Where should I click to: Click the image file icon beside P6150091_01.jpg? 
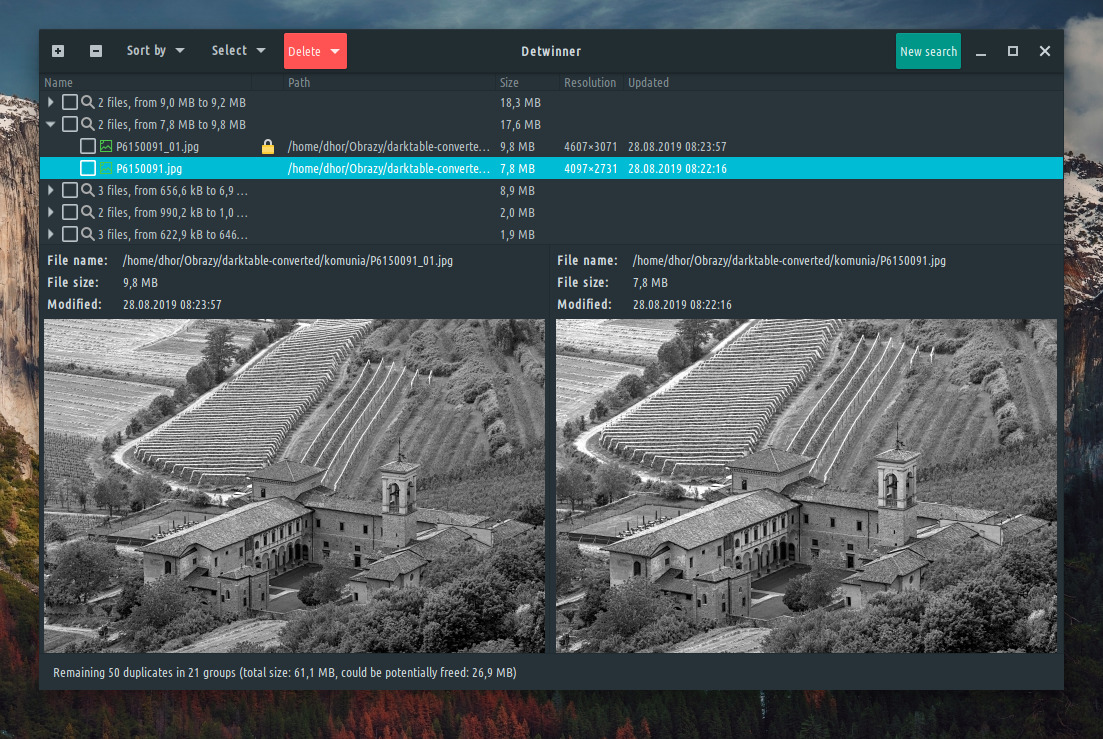click(106, 146)
